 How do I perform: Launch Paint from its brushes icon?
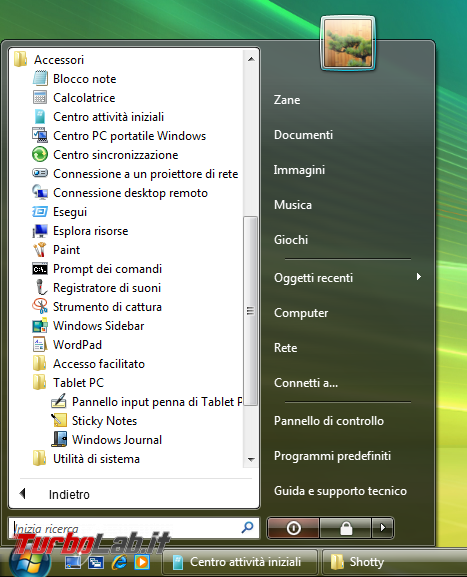40,249
